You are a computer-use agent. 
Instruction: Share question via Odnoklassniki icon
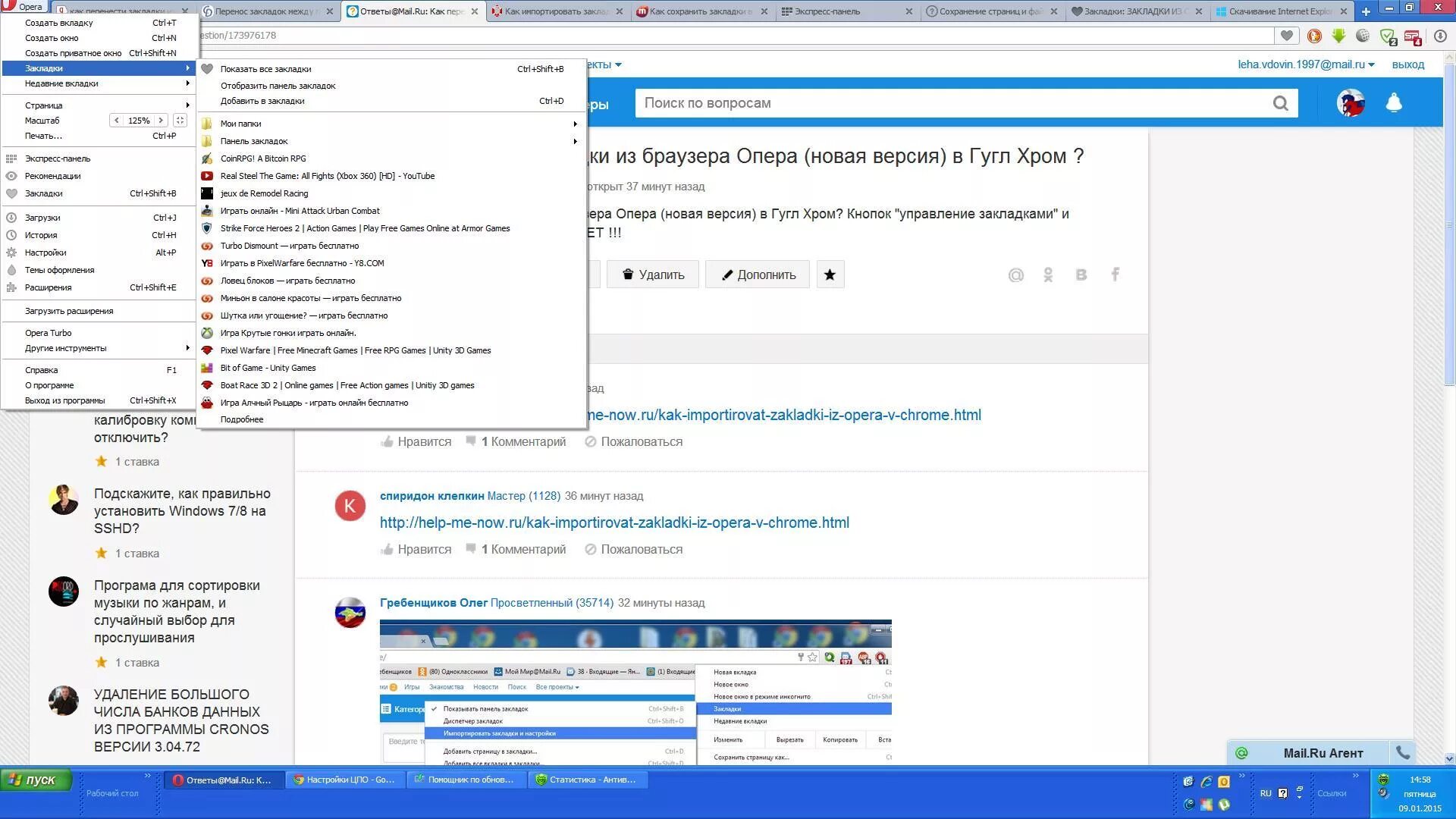(1048, 275)
